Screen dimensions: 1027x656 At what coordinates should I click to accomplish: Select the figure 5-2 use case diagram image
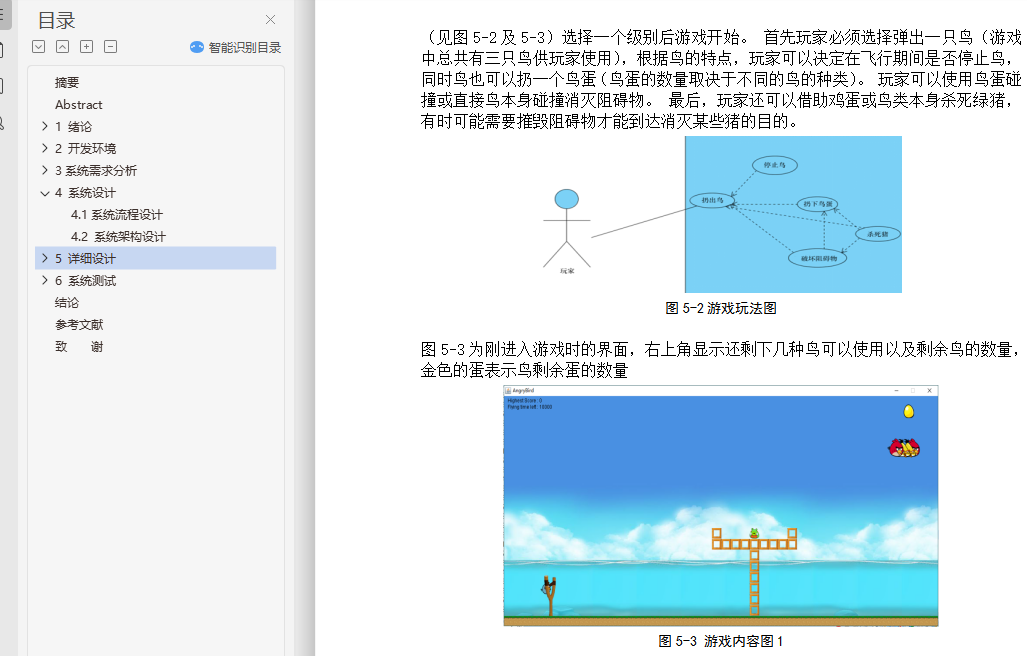click(x=722, y=215)
